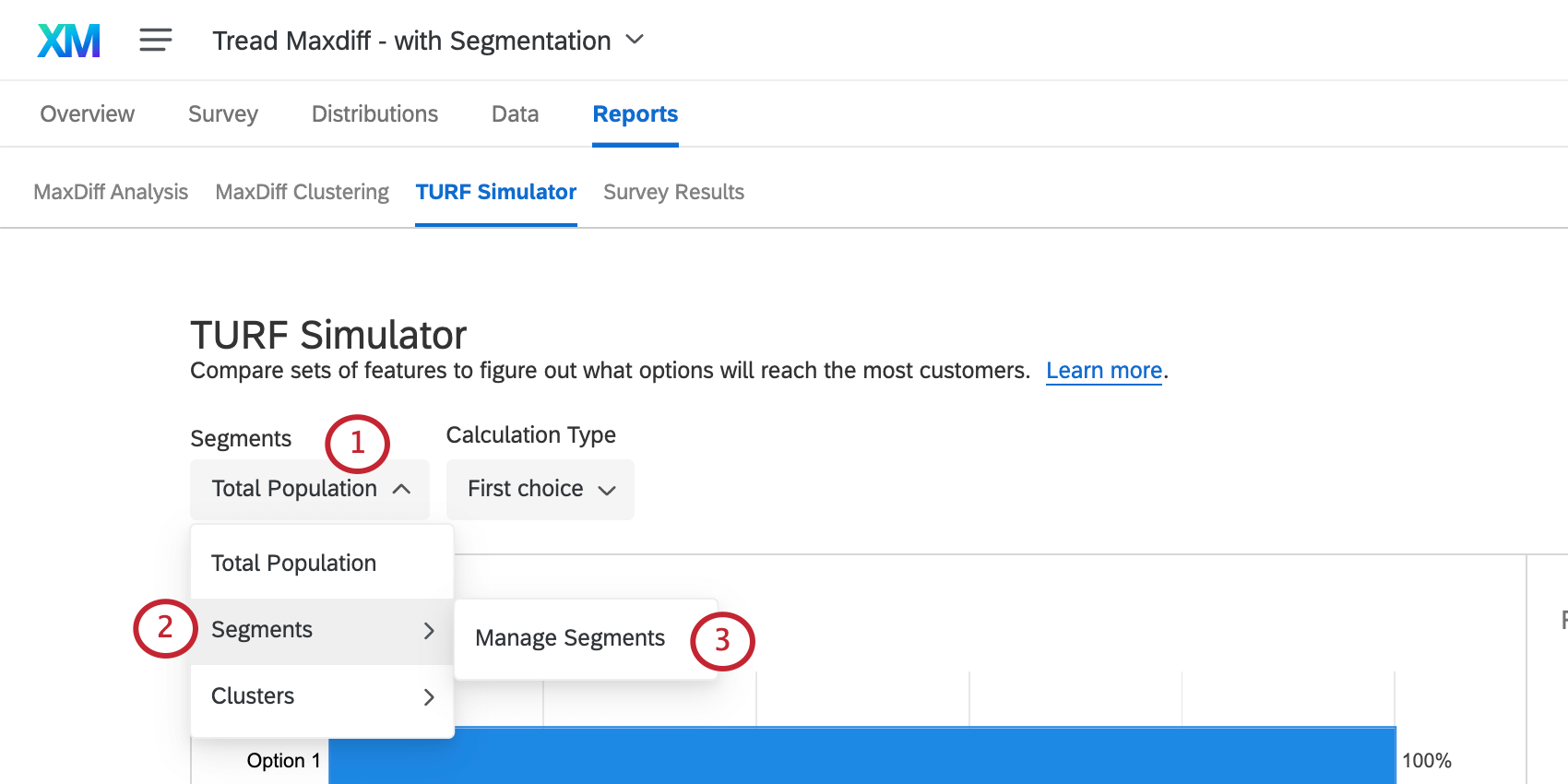Image resolution: width=1568 pixels, height=784 pixels.
Task: Open the Distributions tab
Action: tap(374, 113)
